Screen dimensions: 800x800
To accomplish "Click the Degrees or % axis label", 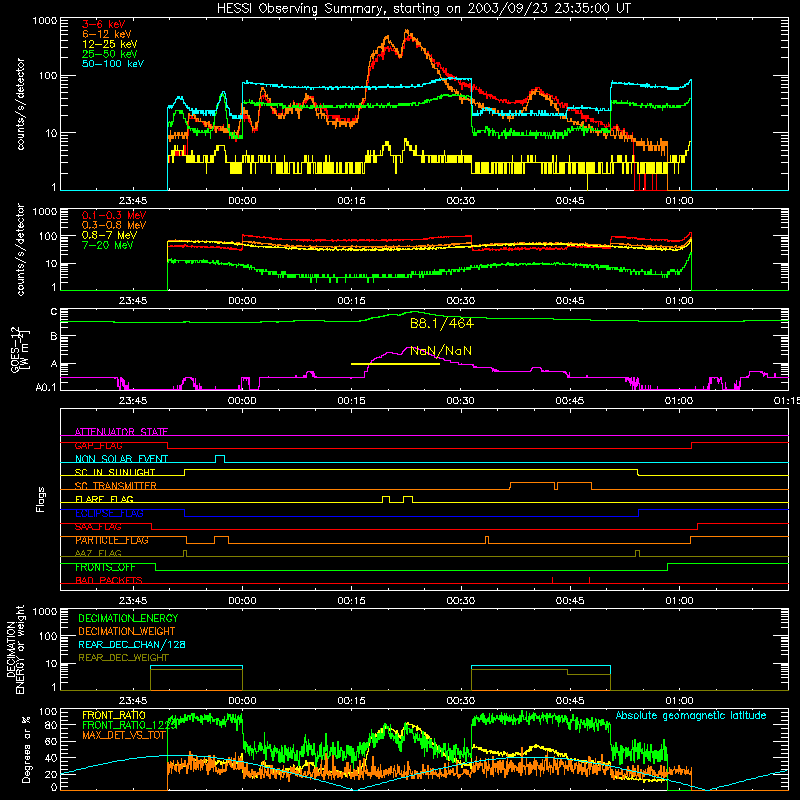I will tap(26, 749).
